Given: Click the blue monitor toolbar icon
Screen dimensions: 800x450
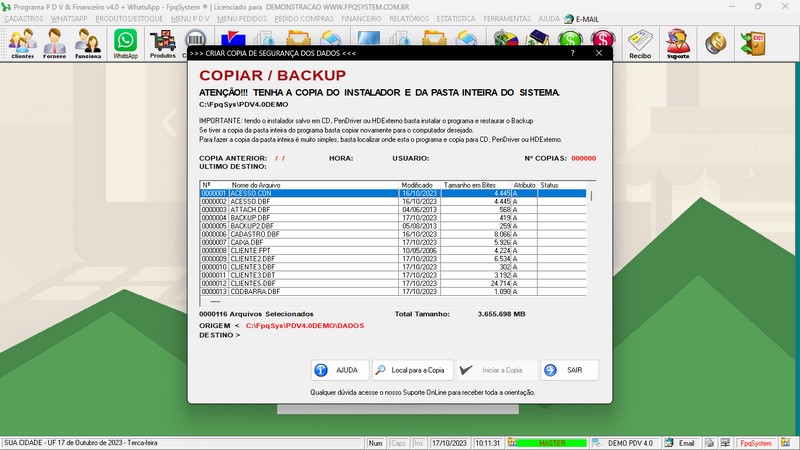Looking at the screenshot, I should click(368, 38).
